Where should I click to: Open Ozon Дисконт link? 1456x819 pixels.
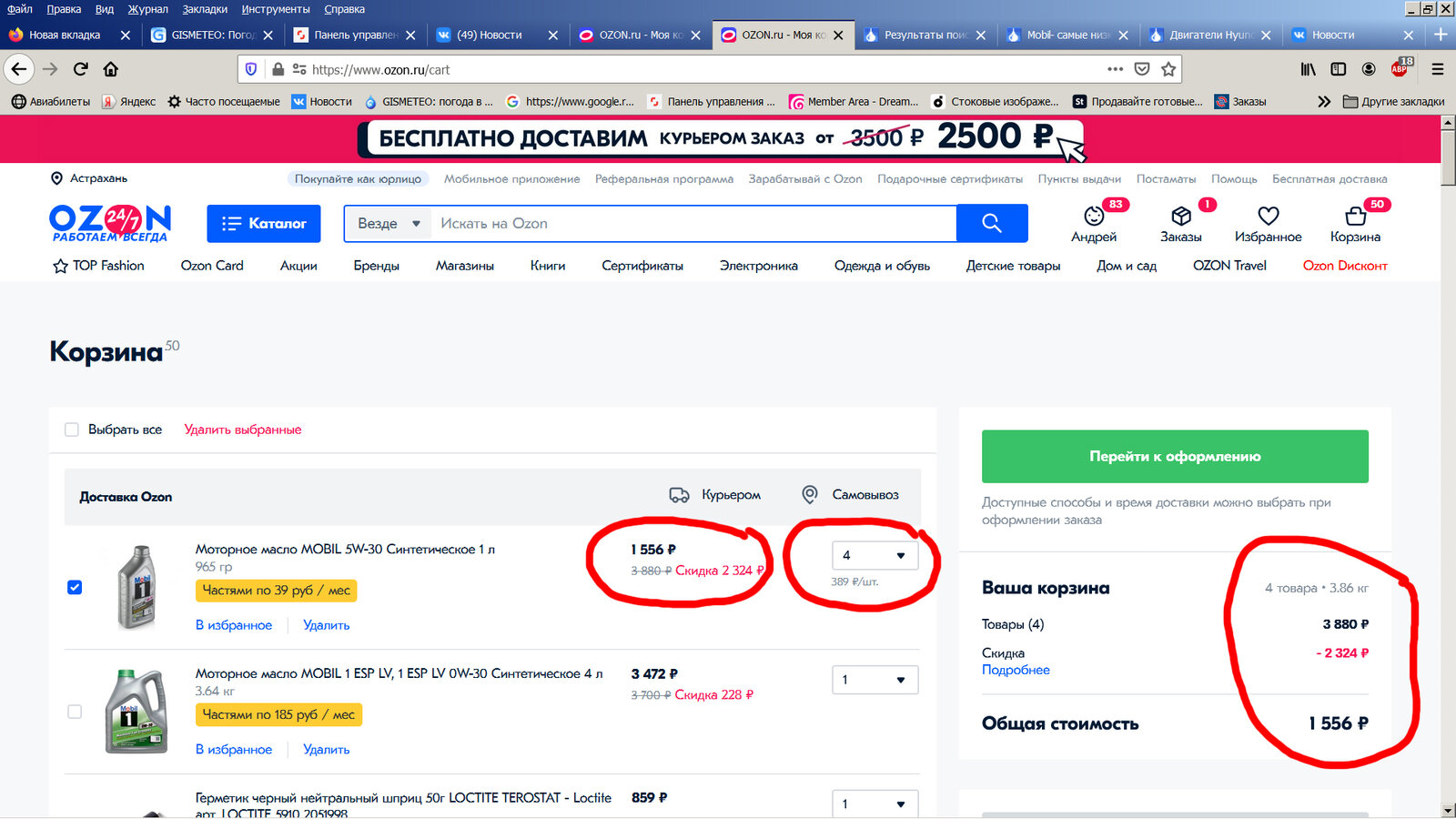1345,266
